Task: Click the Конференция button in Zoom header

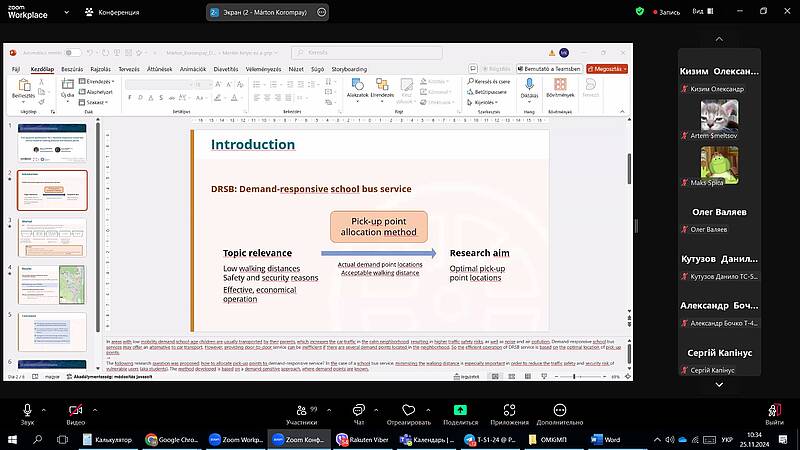Action: click(112, 12)
